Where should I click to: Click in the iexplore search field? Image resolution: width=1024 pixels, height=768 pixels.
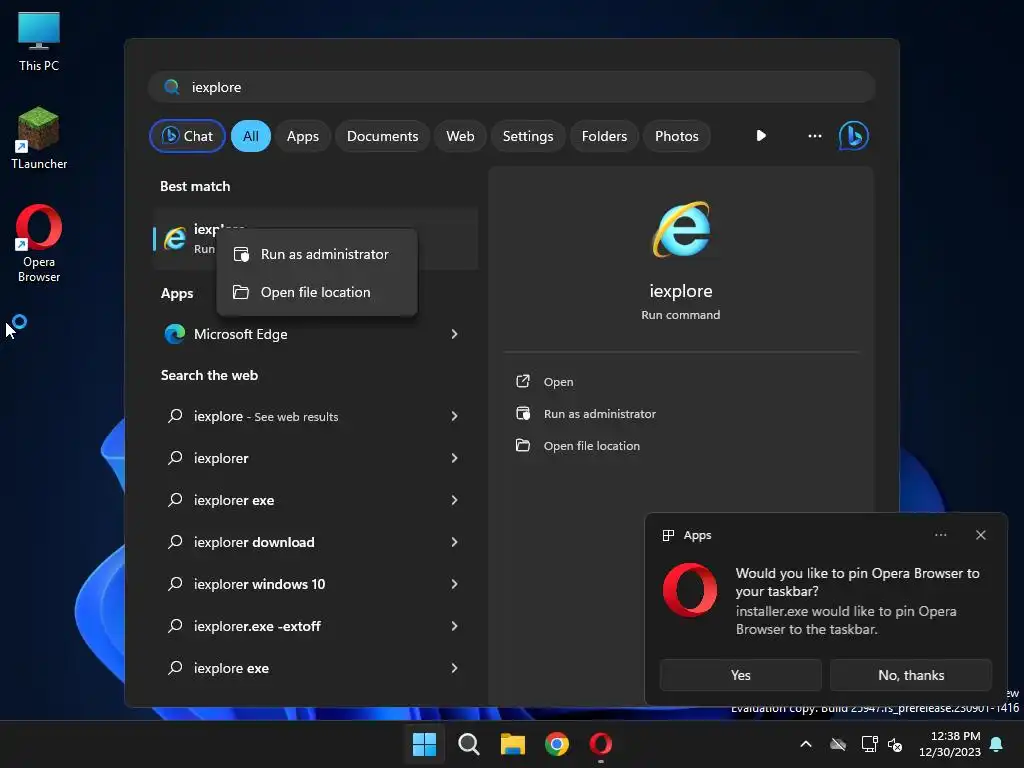click(x=511, y=87)
